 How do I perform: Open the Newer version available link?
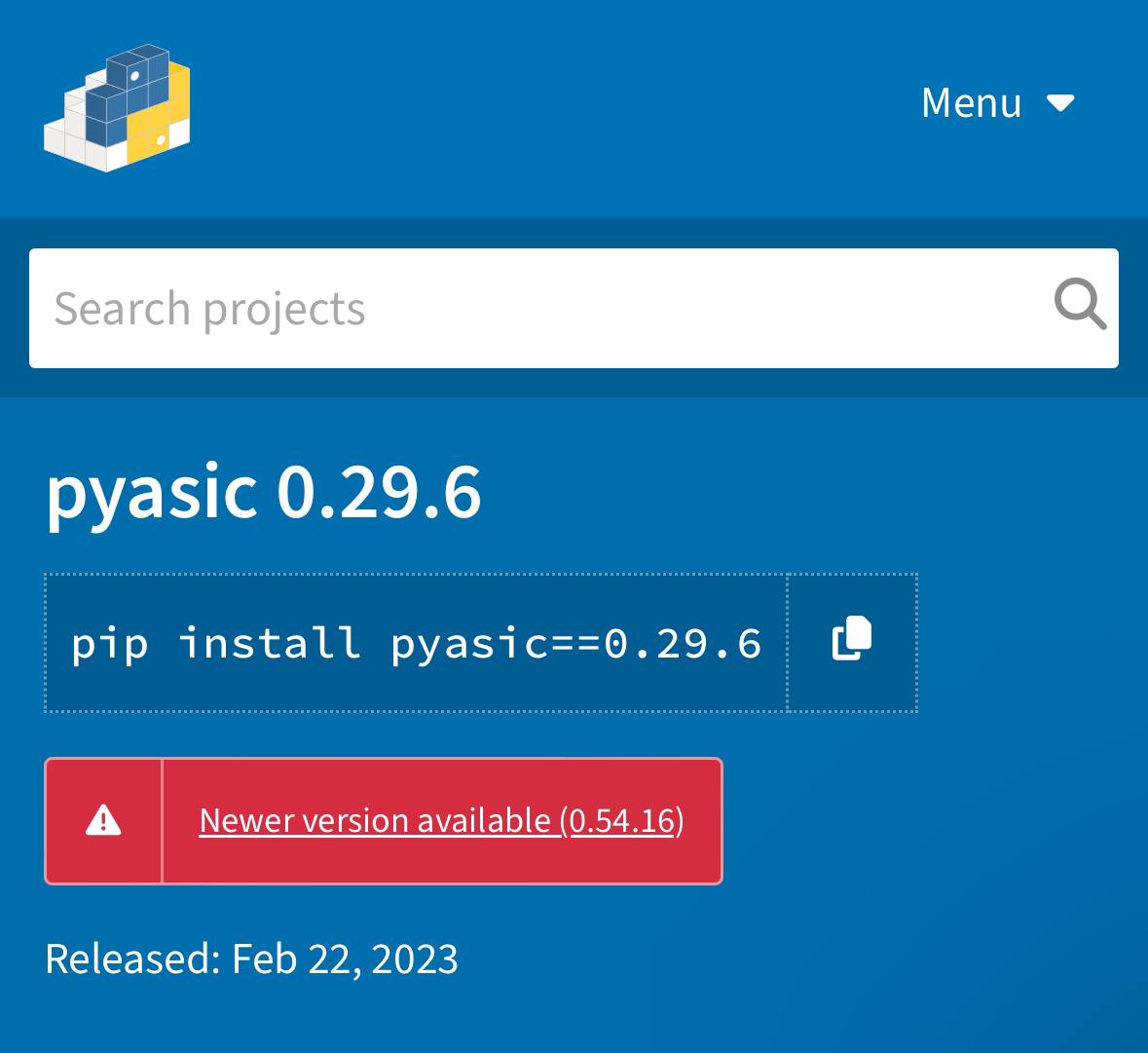(x=441, y=821)
